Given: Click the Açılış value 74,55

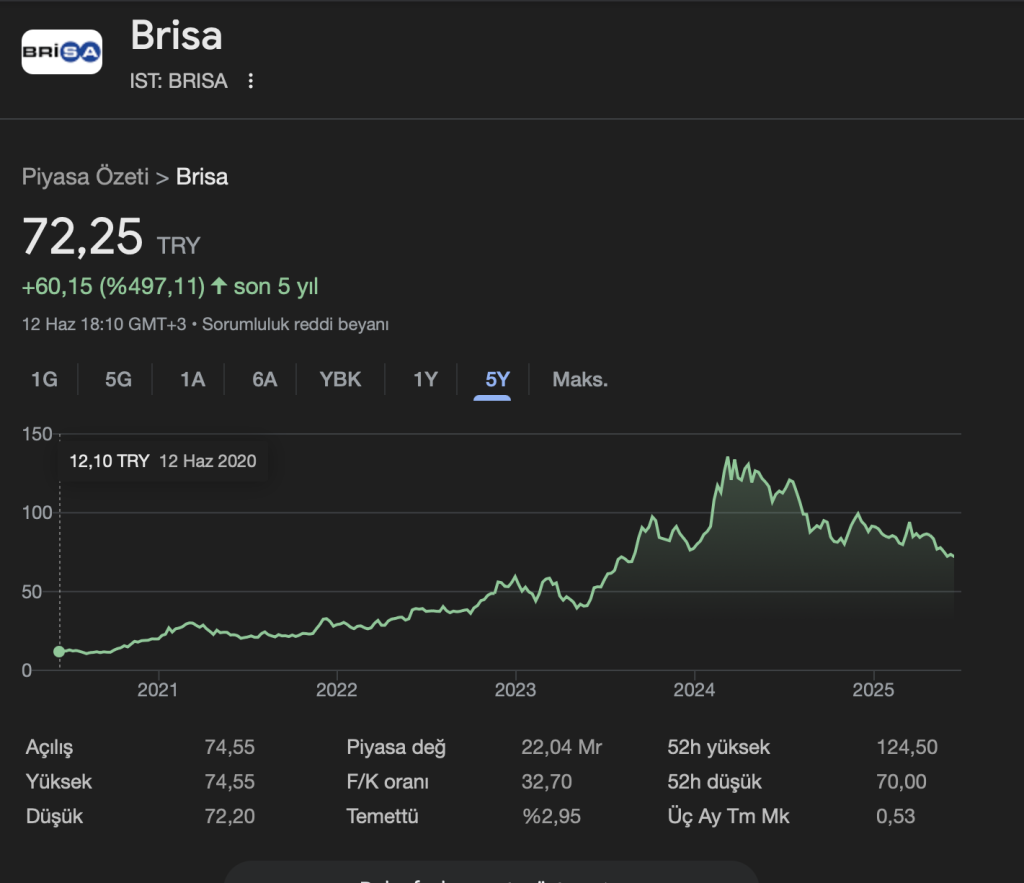Looking at the screenshot, I should [229, 747].
